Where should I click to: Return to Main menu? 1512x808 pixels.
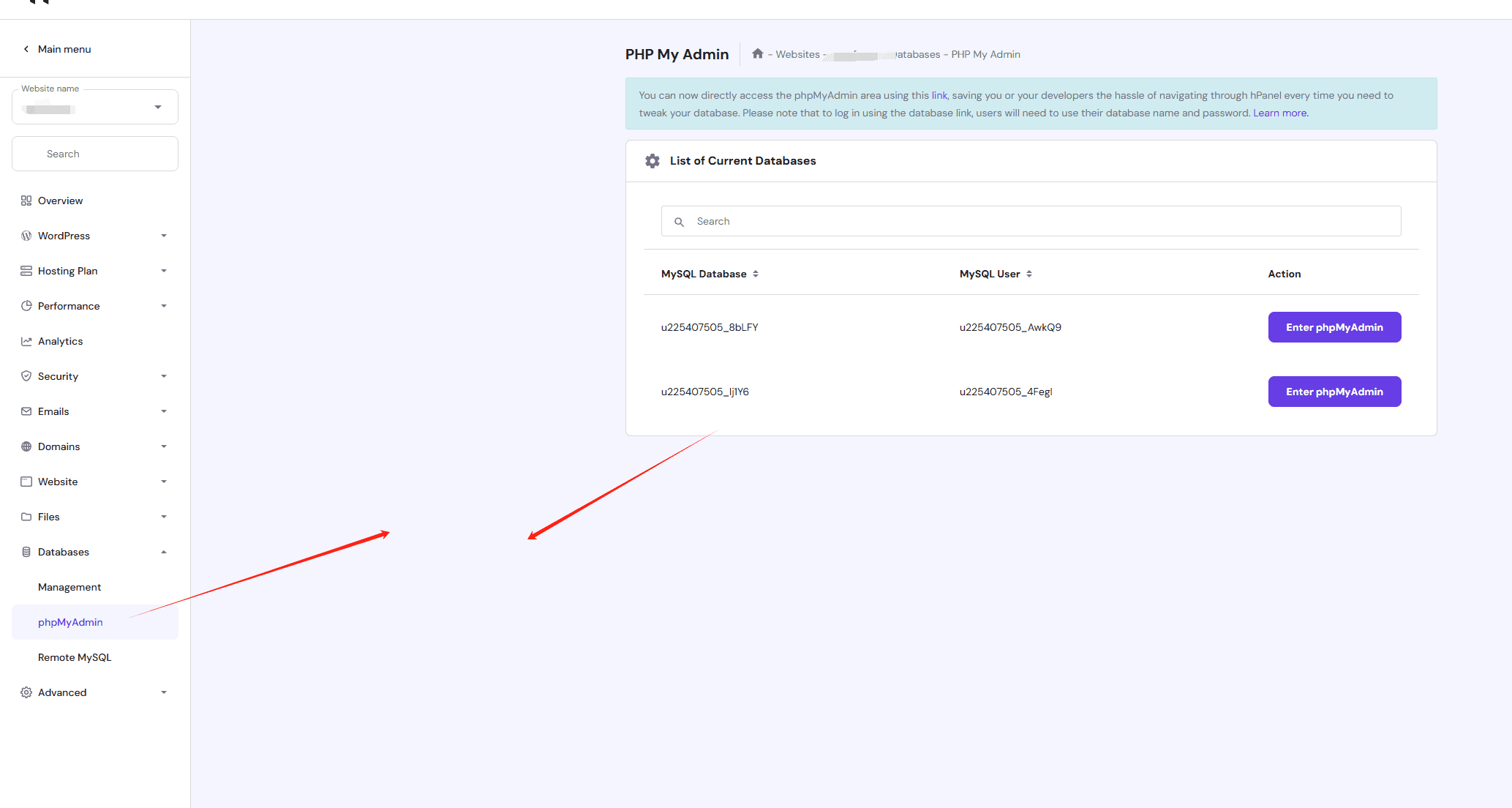click(x=64, y=49)
